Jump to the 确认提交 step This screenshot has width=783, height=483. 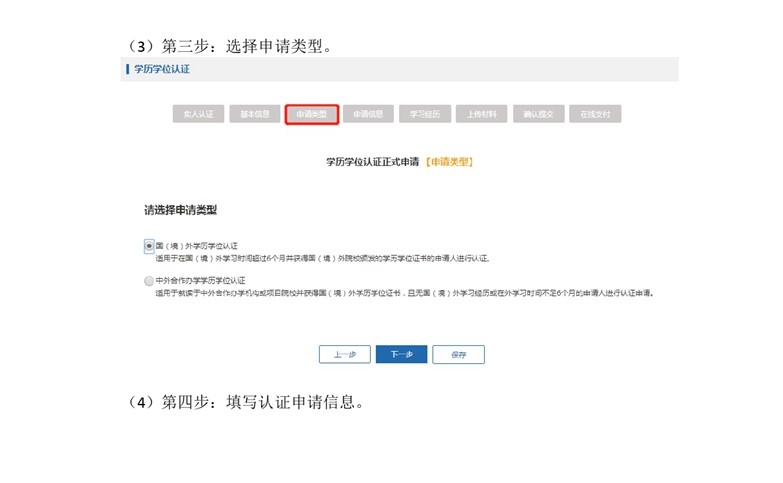point(539,114)
